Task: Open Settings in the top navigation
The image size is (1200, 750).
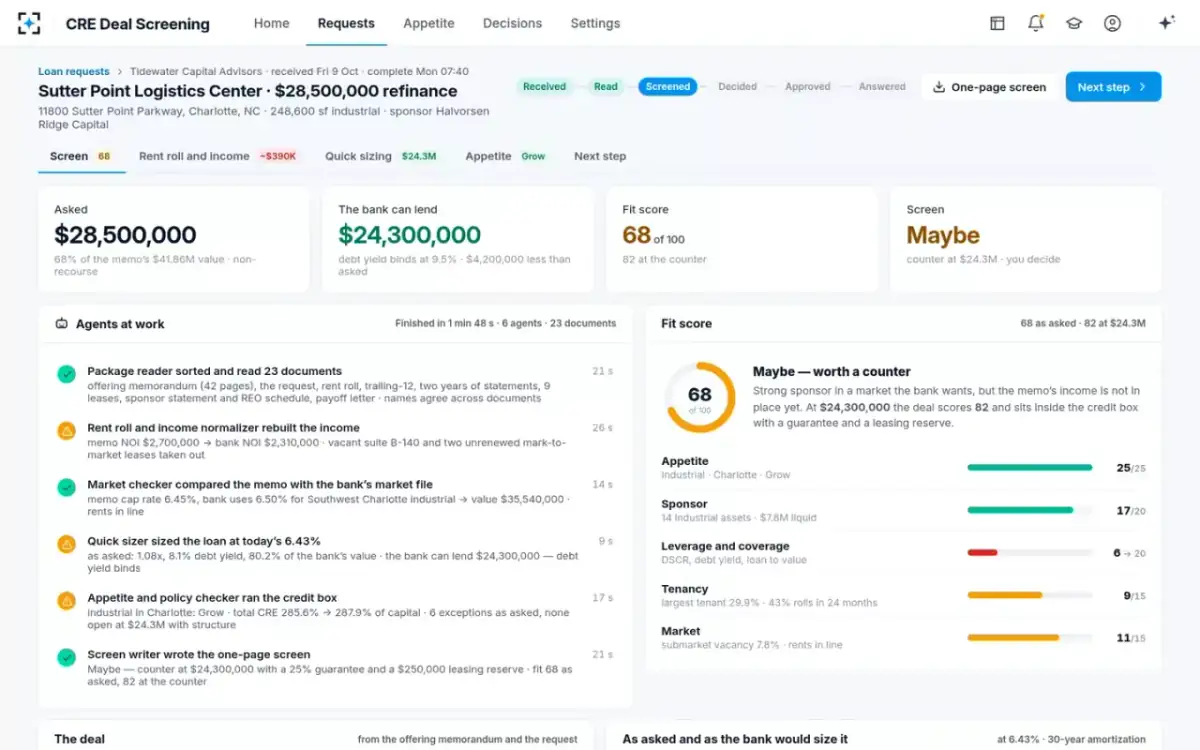Action: point(595,23)
